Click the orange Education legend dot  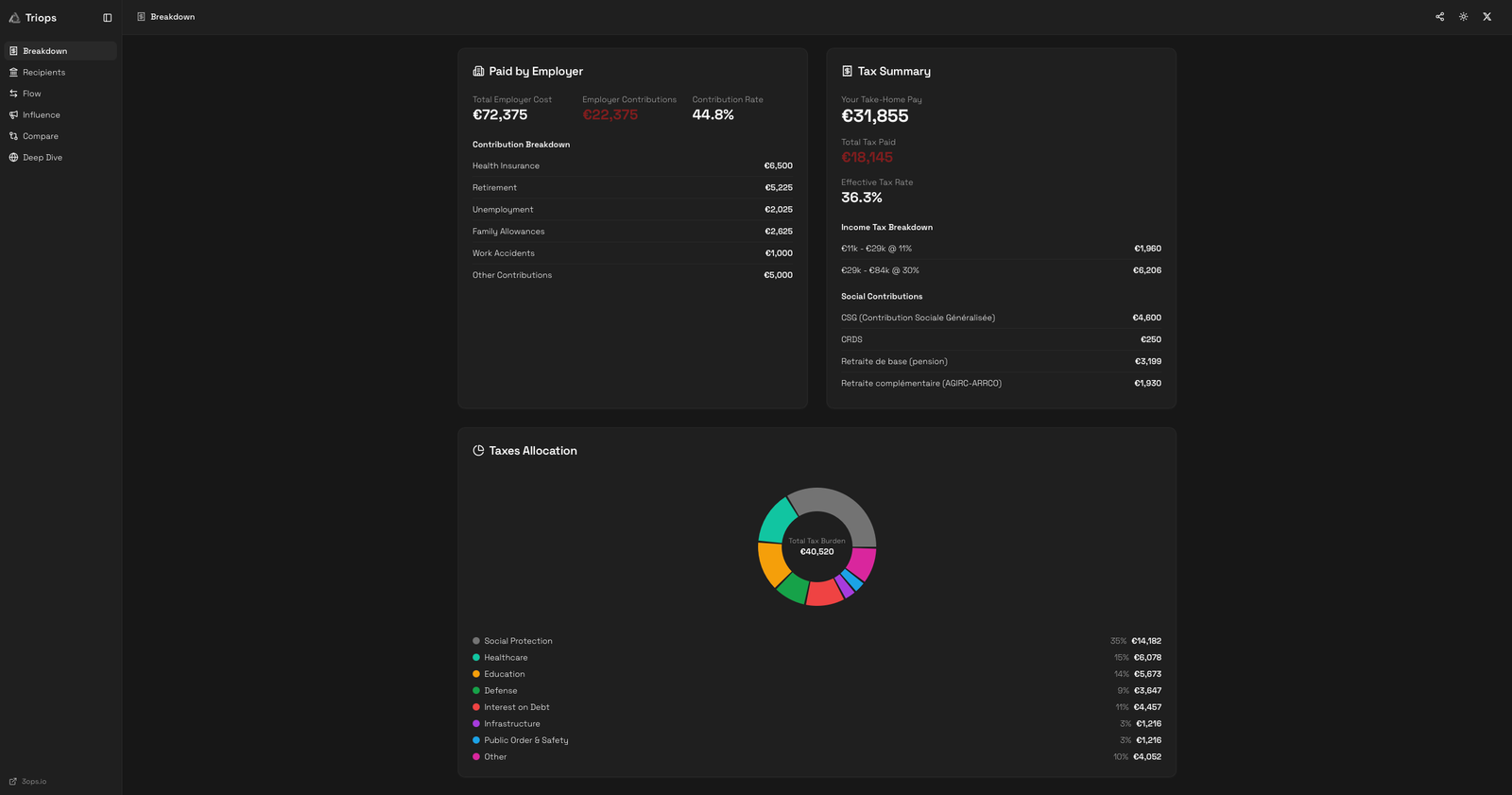point(476,674)
